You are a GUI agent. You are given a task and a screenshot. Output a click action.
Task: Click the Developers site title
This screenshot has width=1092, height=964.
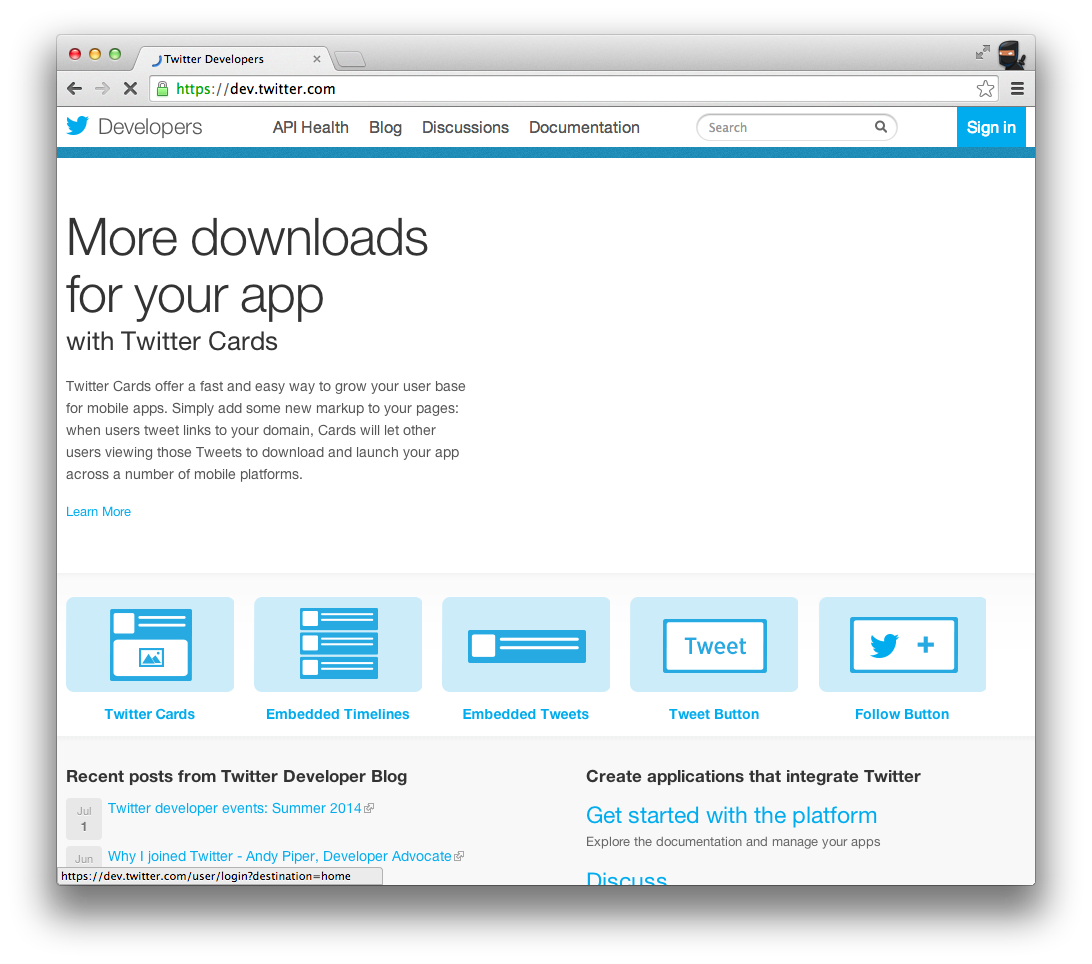[x=150, y=127]
